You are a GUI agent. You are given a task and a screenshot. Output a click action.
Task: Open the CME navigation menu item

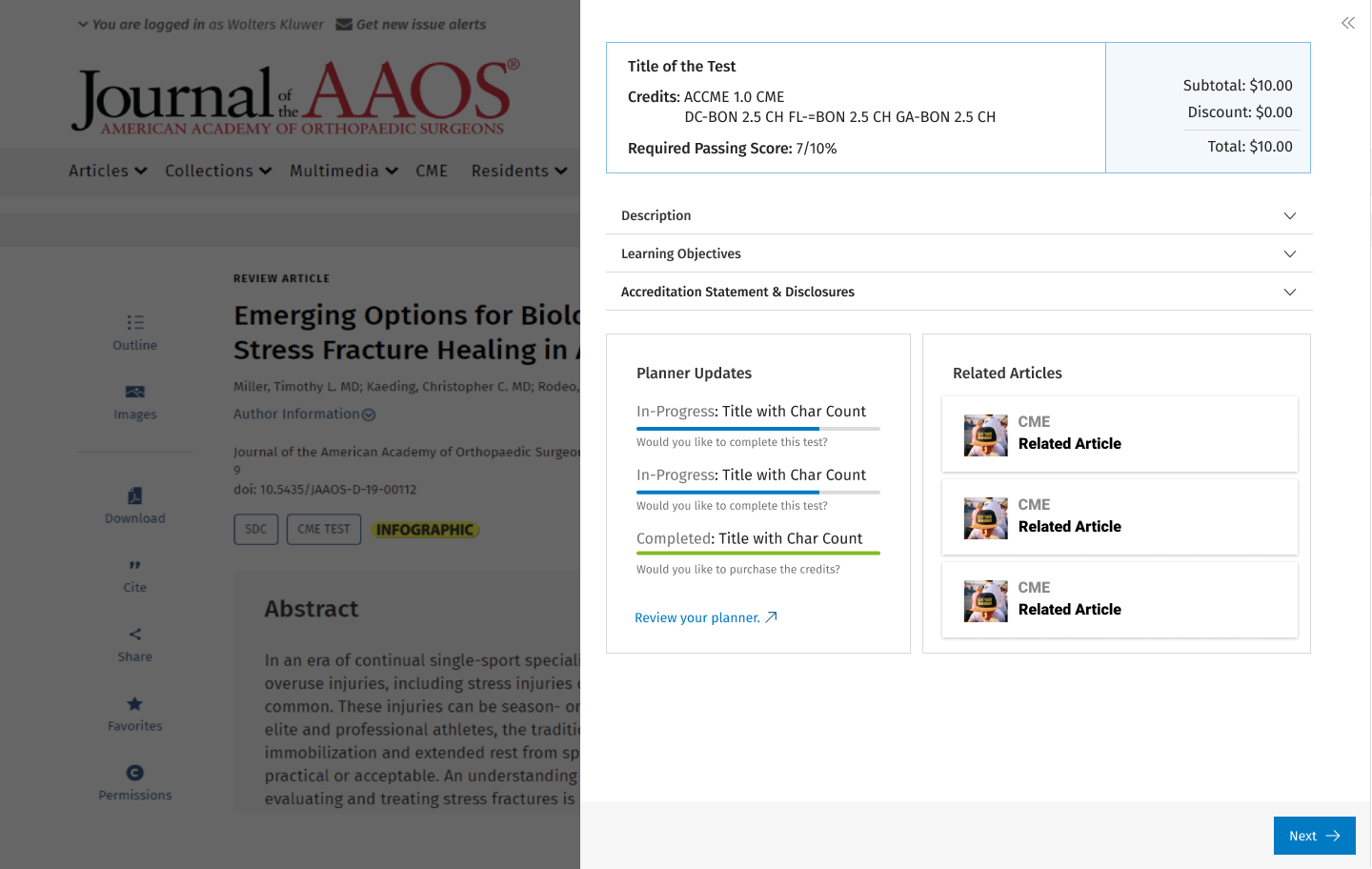pyautogui.click(x=432, y=171)
